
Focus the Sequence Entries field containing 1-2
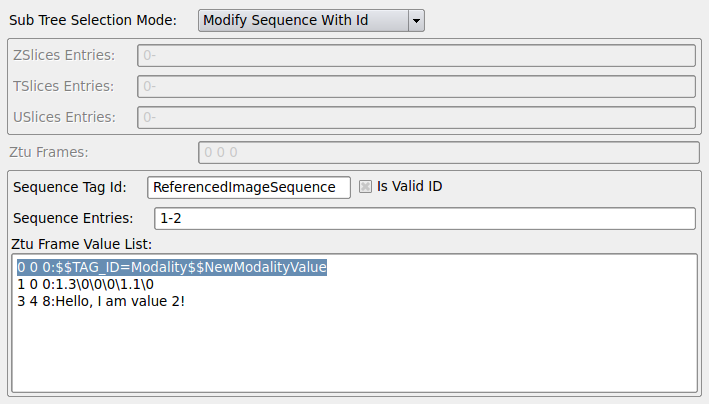pos(424,218)
